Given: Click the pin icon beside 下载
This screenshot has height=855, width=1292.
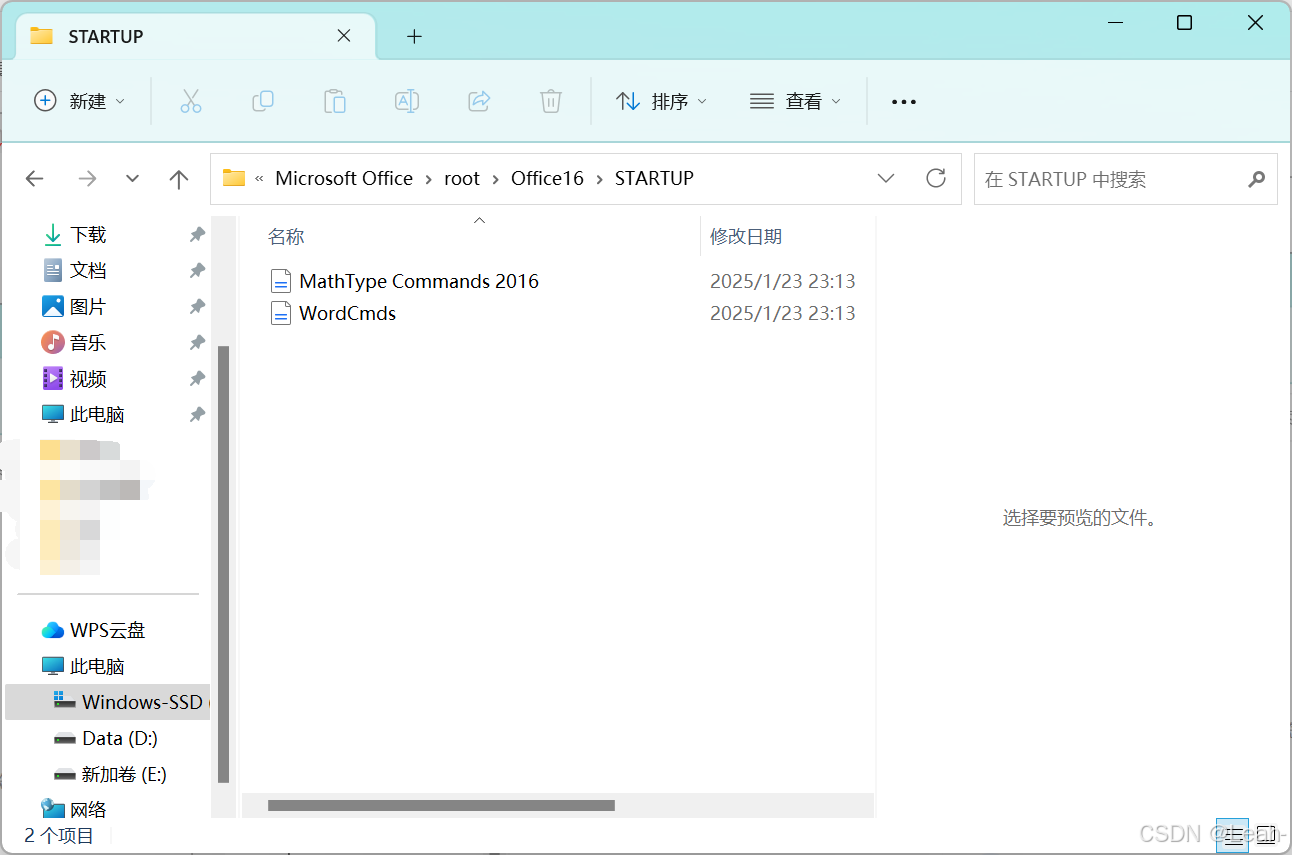Looking at the screenshot, I should pos(197,234).
